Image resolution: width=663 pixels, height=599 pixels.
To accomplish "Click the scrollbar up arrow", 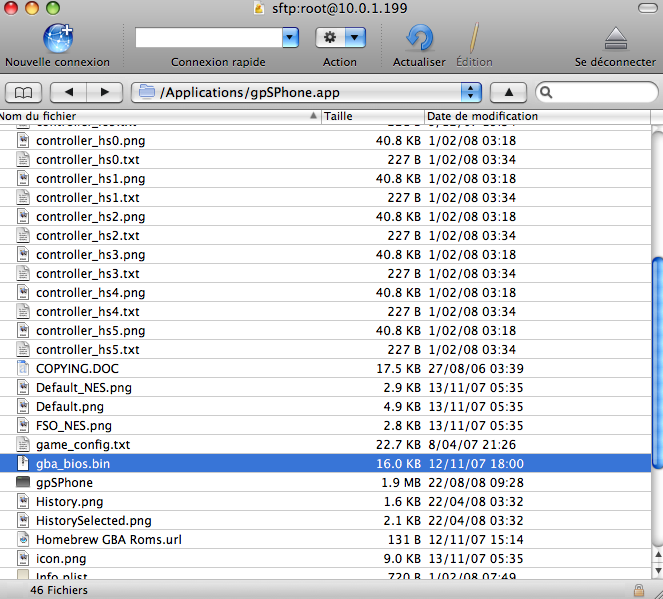I will click(x=658, y=554).
